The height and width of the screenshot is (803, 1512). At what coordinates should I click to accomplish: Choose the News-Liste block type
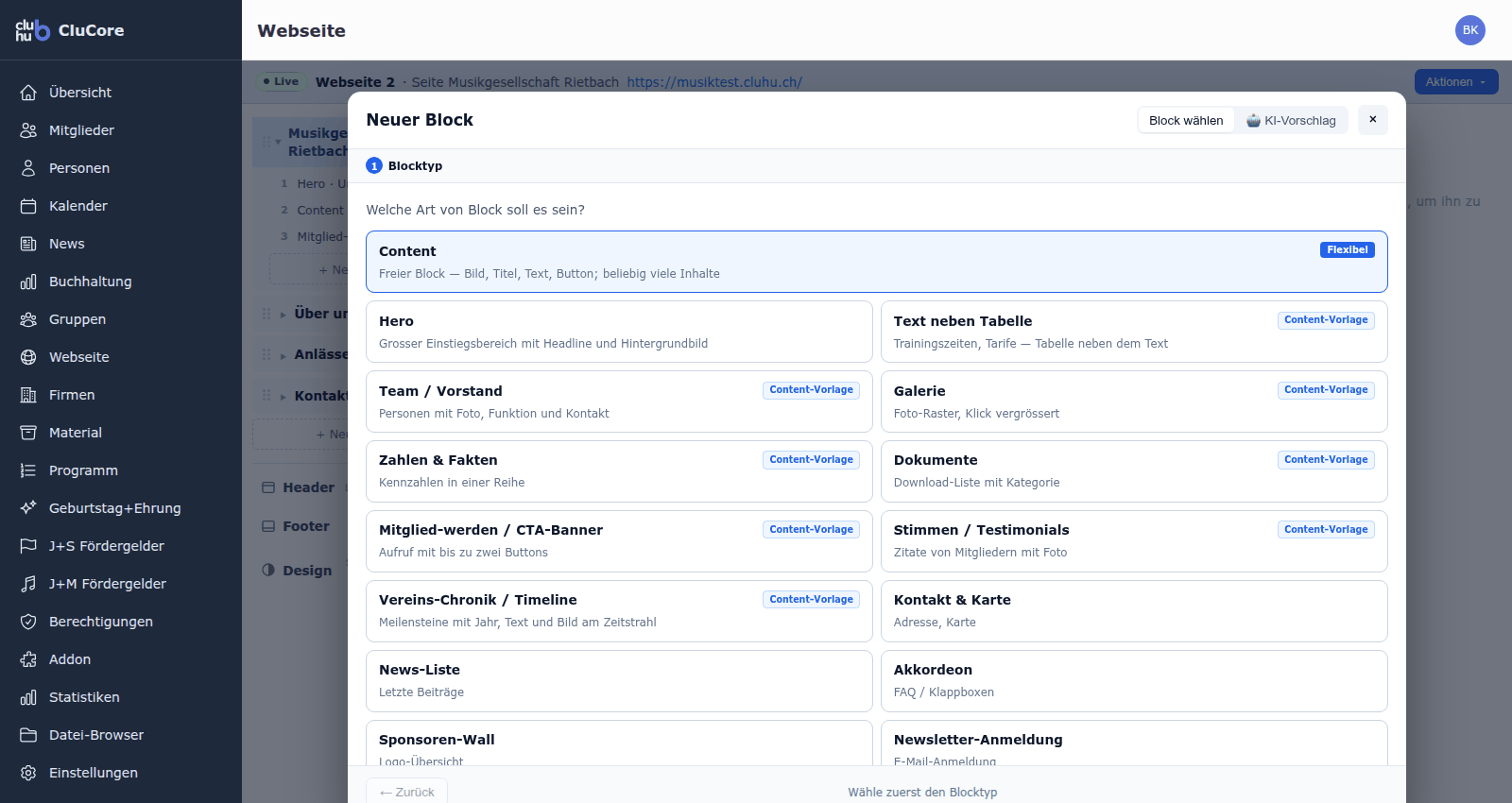[619, 681]
